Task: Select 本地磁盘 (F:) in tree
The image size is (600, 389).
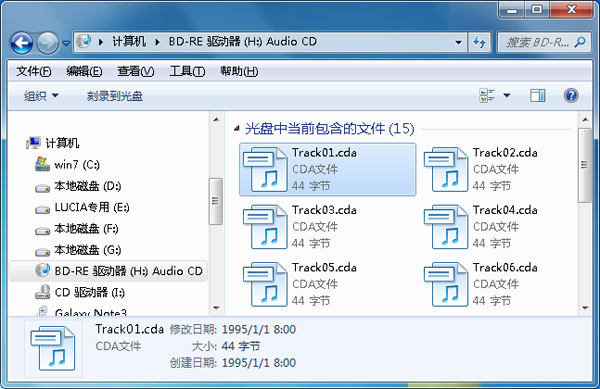Action: 86,229
